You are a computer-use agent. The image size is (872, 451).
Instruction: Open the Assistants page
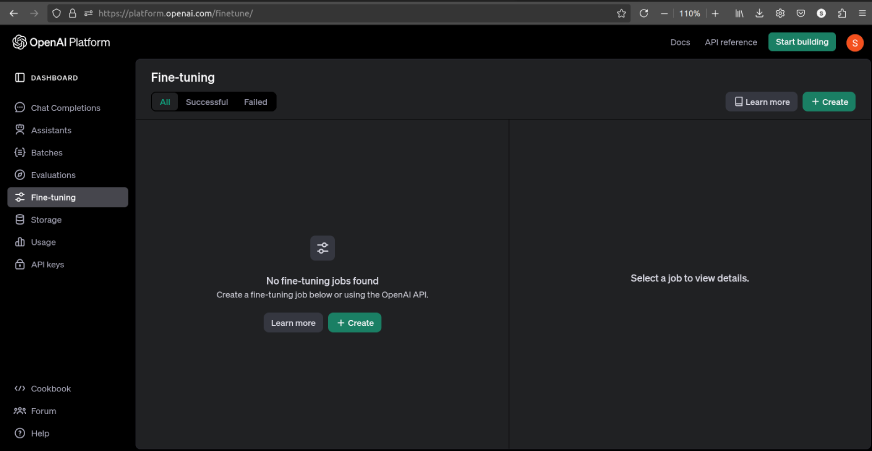[68, 130]
